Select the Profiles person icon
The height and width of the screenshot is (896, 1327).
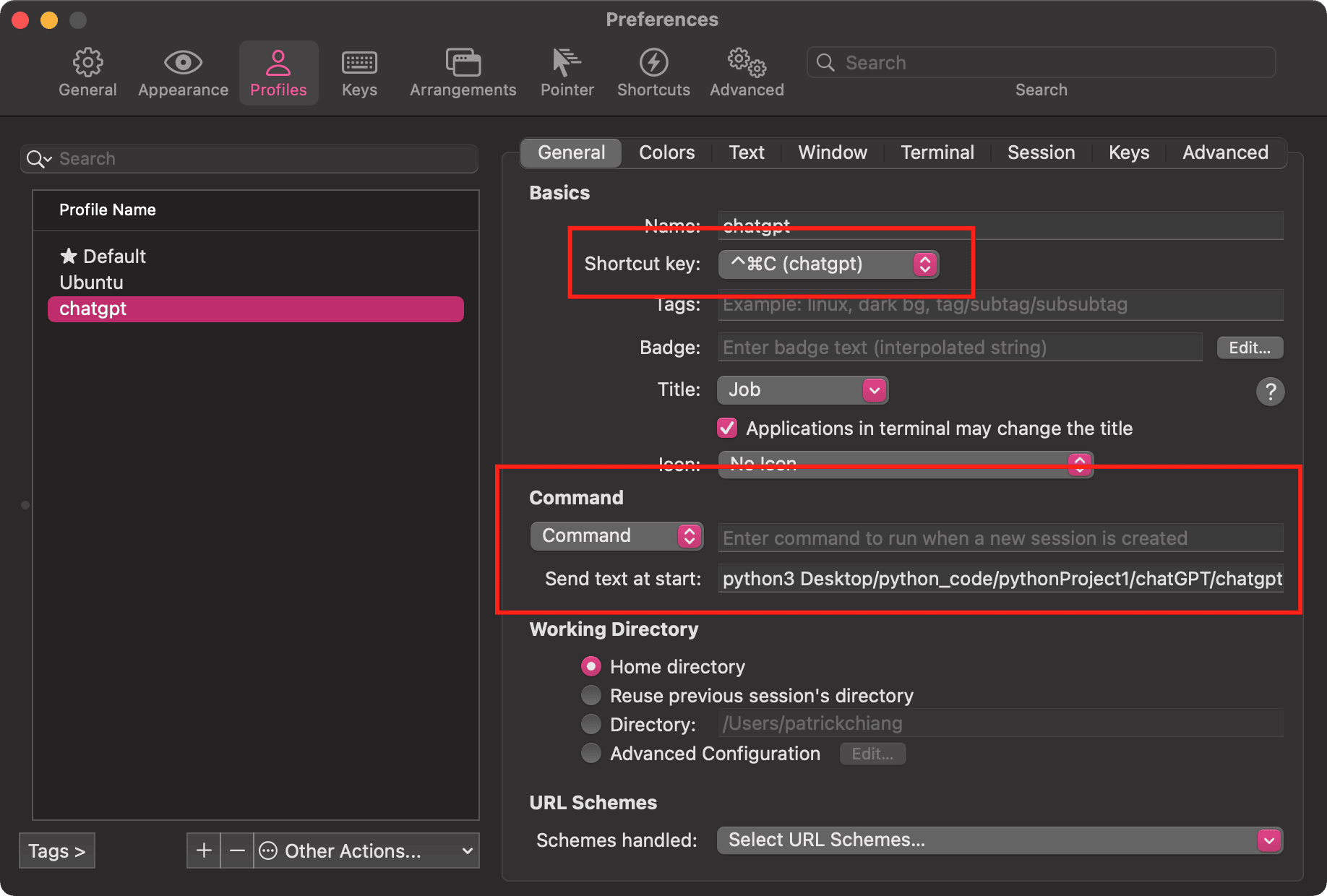click(x=278, y=63)
